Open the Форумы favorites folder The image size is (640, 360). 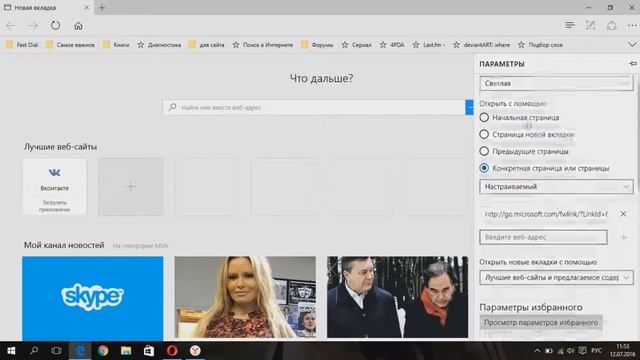tap(317, 45)
